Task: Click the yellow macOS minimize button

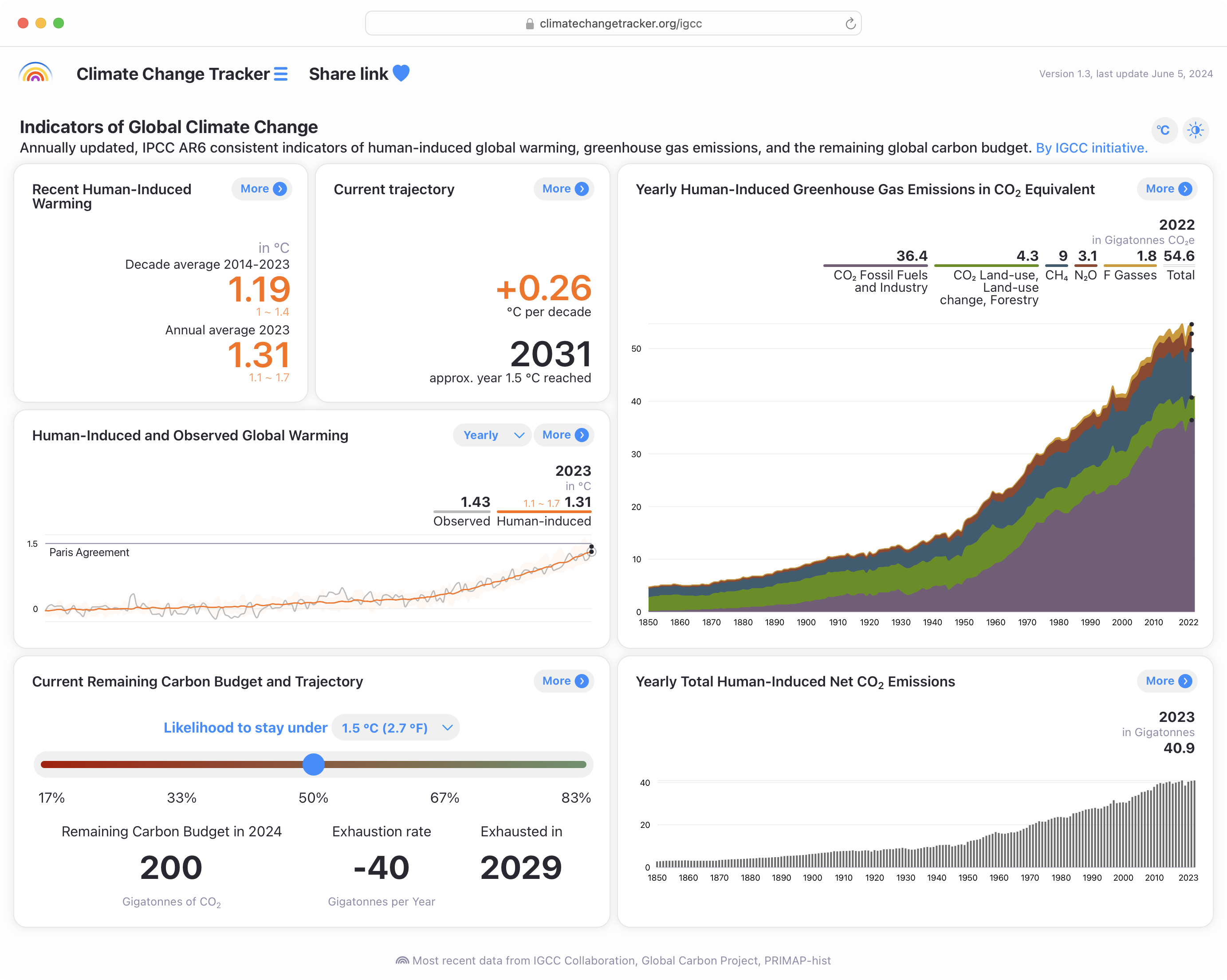Action: [x=41, y=24]
